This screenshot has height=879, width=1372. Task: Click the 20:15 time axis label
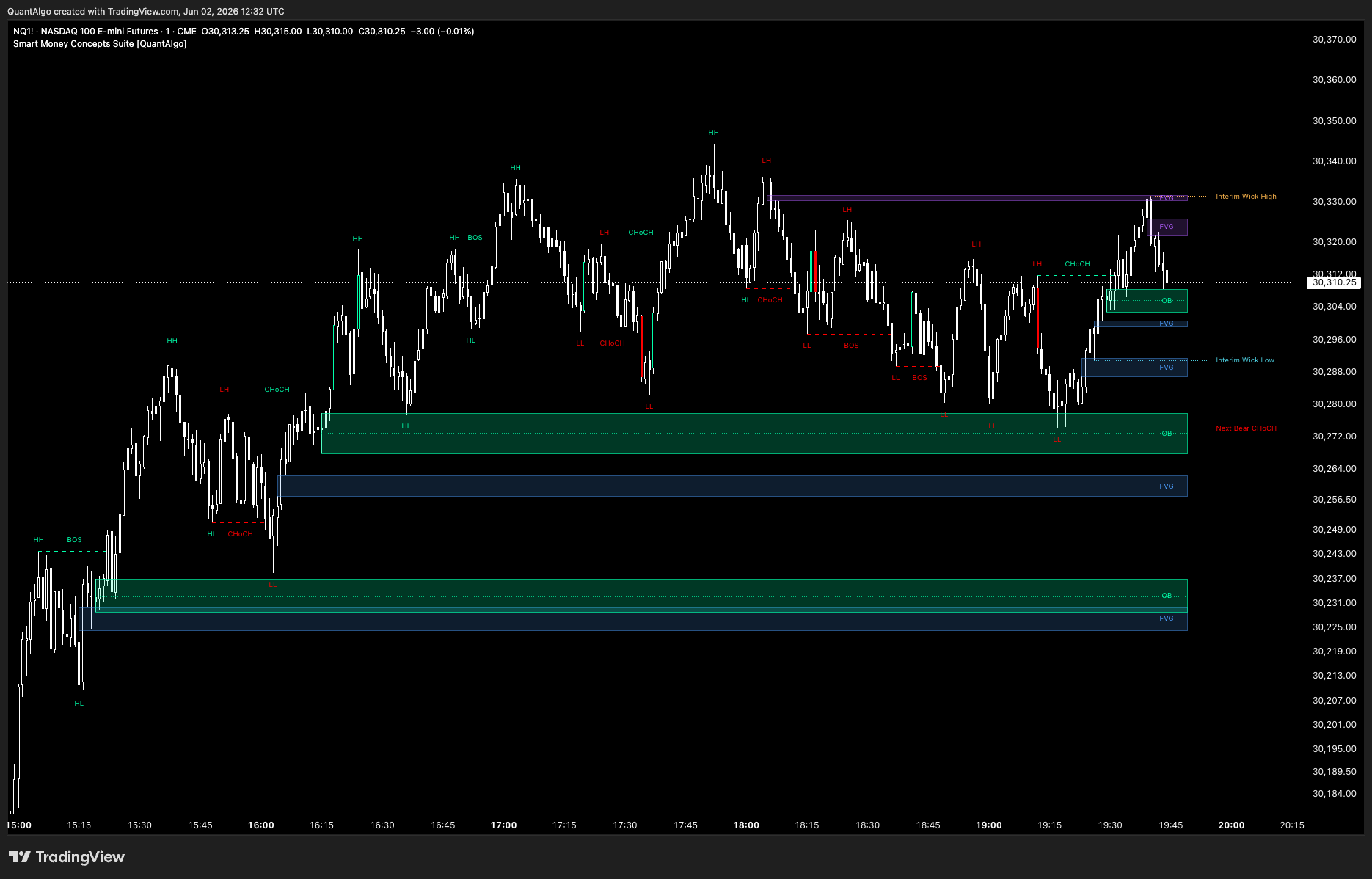1292,825
